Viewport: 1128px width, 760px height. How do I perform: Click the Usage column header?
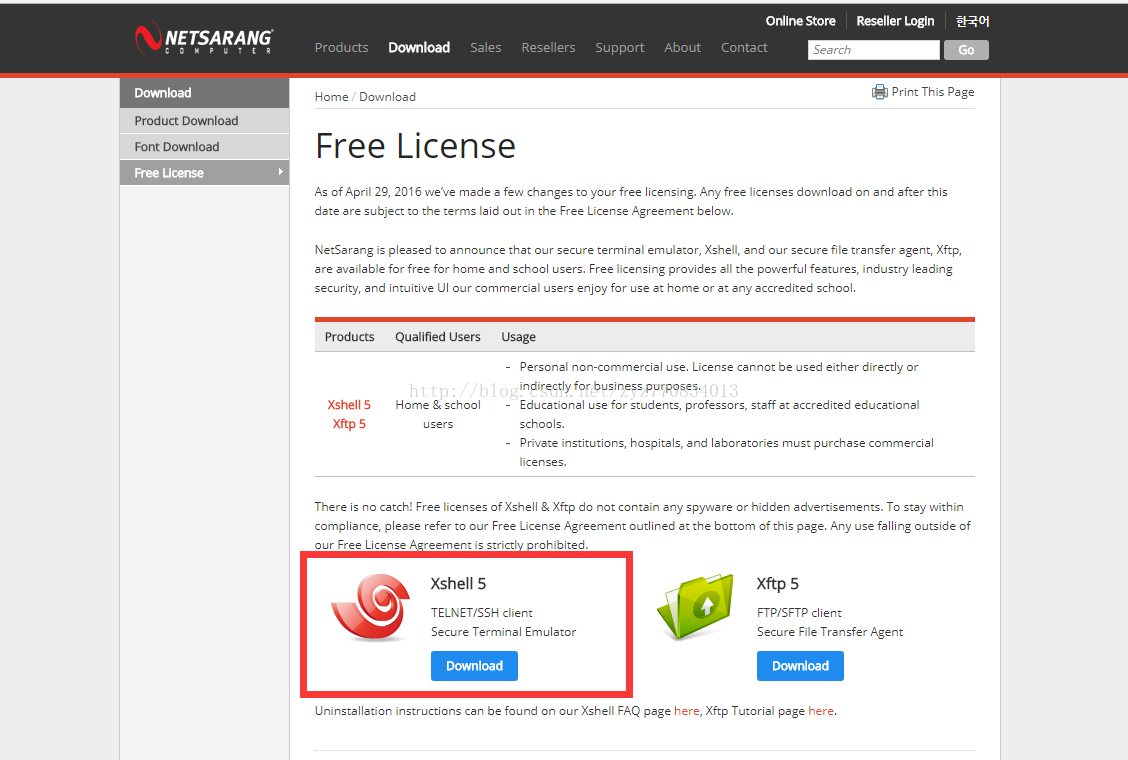click(x=518, y=337)
